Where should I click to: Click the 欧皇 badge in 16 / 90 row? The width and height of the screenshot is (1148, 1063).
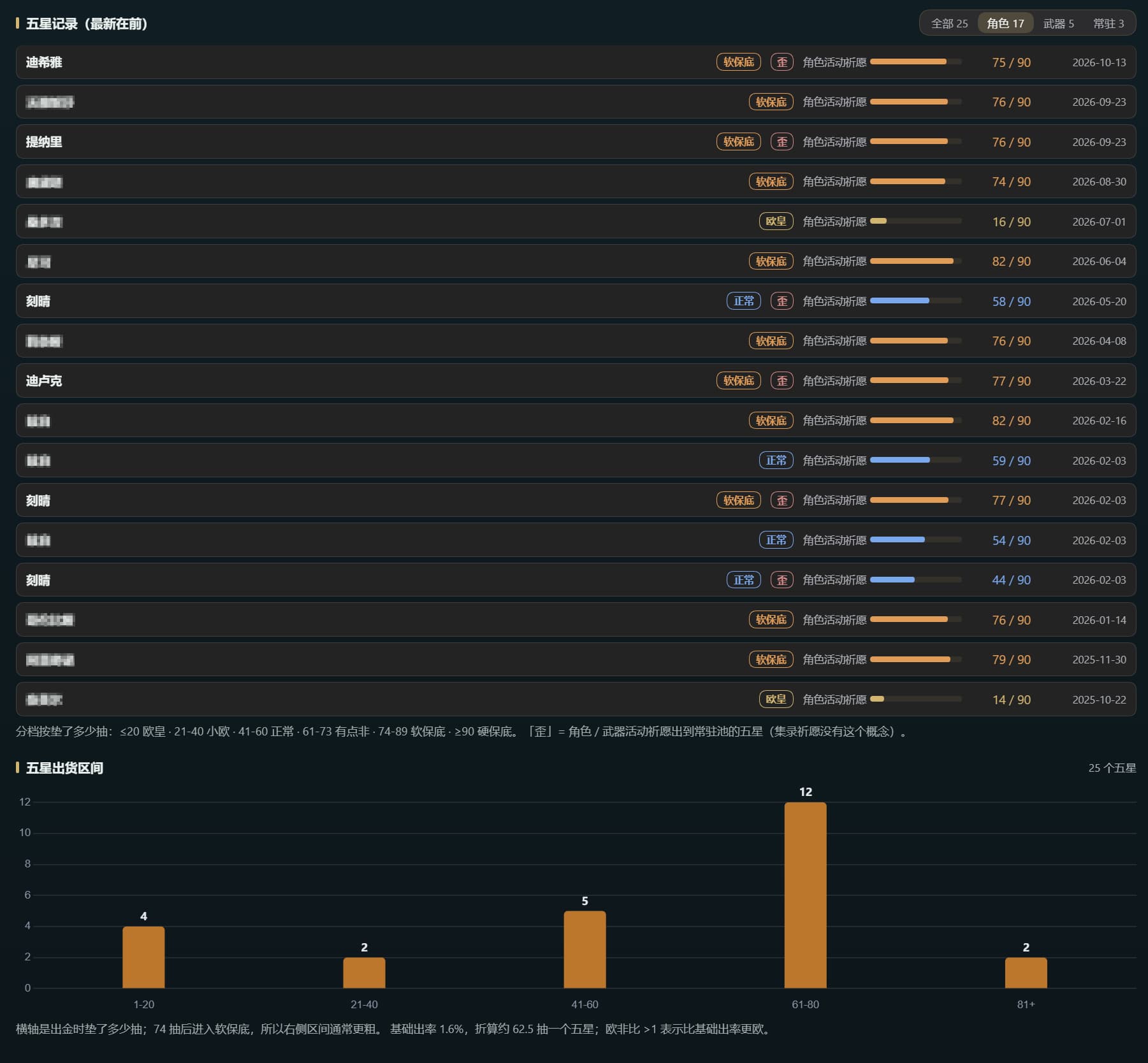click(x=776, y=221)
